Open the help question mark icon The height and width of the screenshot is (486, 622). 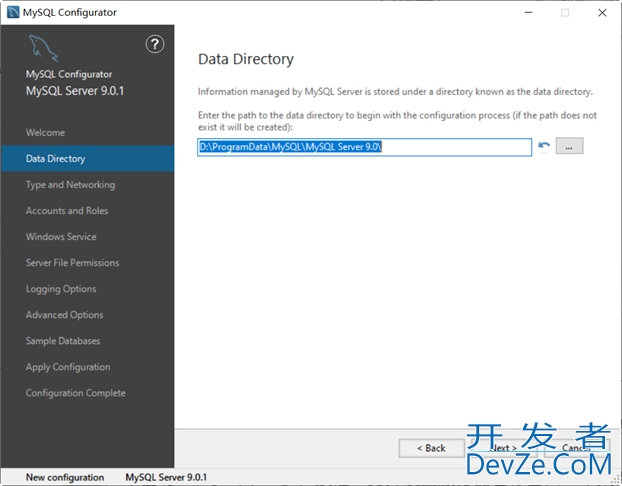[155, 44]
